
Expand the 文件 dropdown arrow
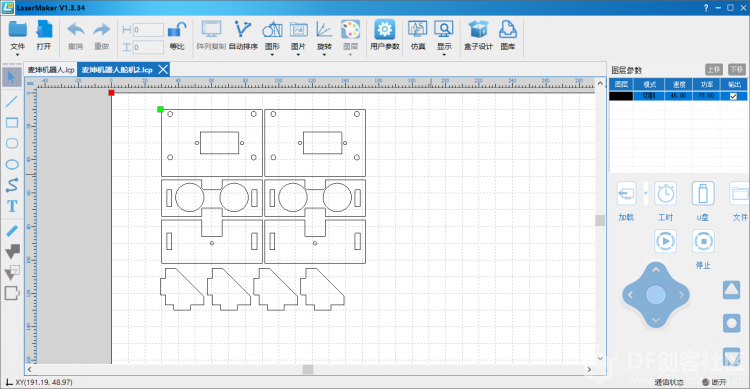tap(17, 55)
